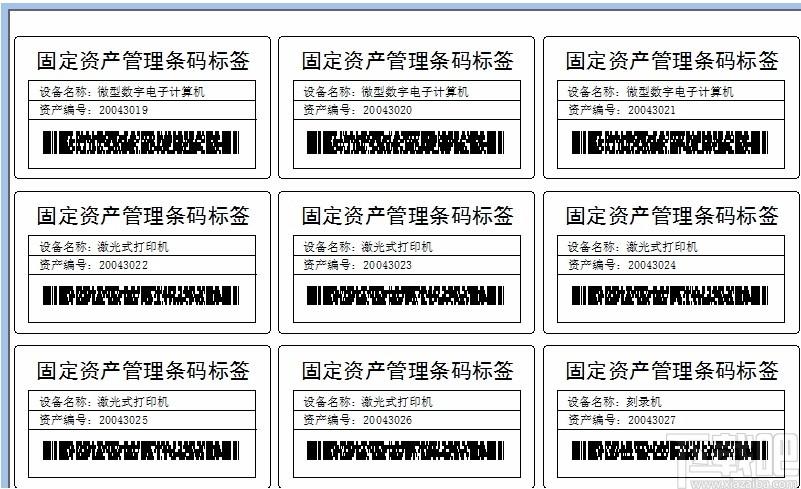Select the barcode of label 20043024

pyautogui.click(x=669, y=296)
